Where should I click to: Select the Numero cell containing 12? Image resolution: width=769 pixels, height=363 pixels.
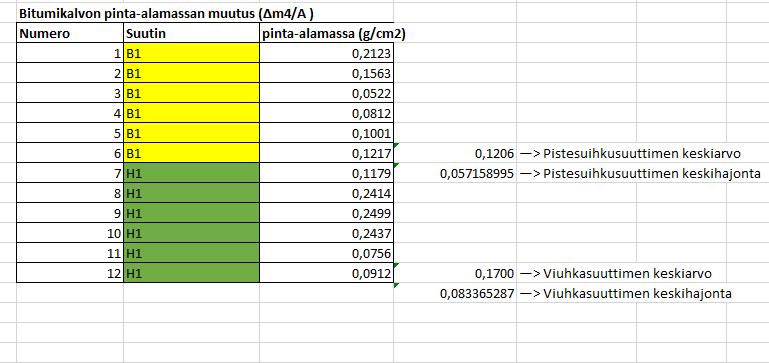tap(70, 273)
